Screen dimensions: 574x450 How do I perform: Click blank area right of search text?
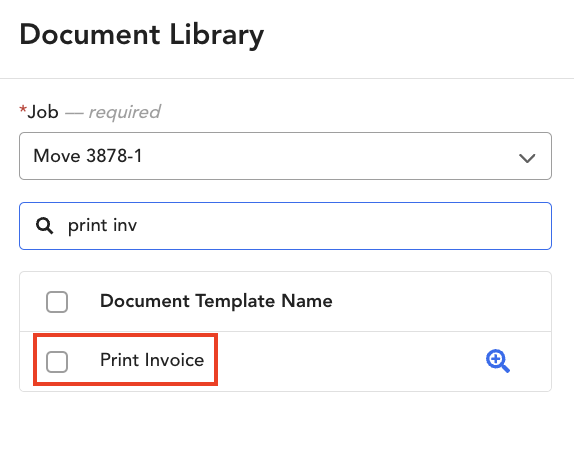[x=344, y=226]
